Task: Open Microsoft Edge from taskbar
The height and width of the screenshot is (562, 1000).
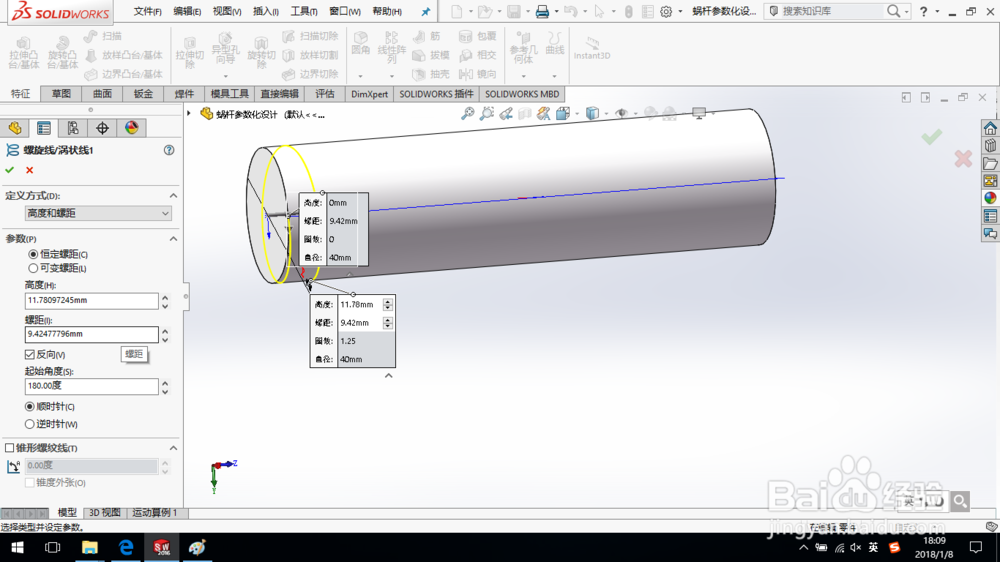Action: (x=126, y=547)
